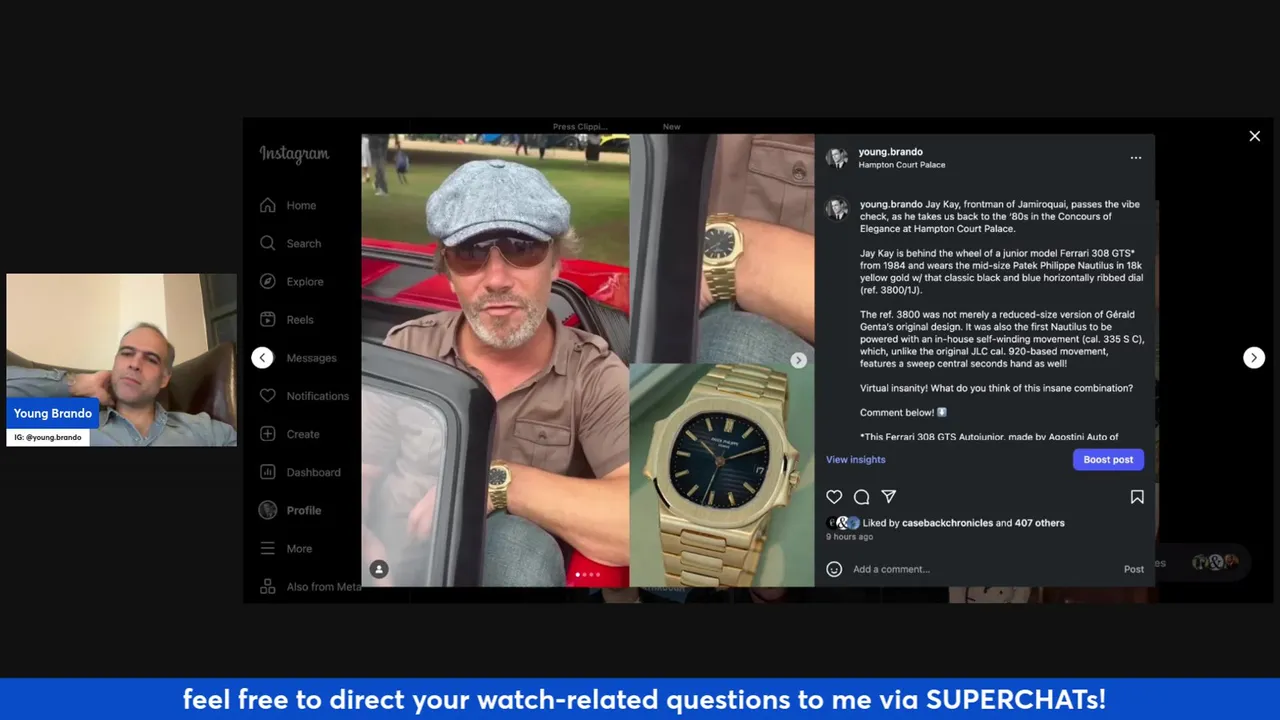Close the post overlay

(x=1254, y=136)
